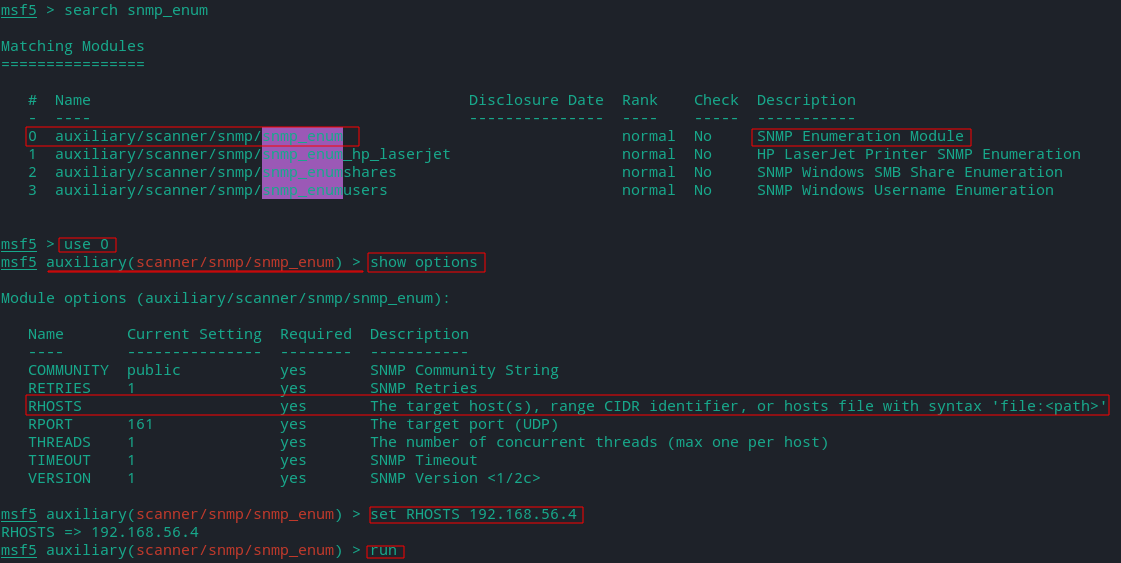Select module row auxiliary/scanner/snmp/snmp_enum
This screenshot has width=1121, height=563.
coord(193,137)
